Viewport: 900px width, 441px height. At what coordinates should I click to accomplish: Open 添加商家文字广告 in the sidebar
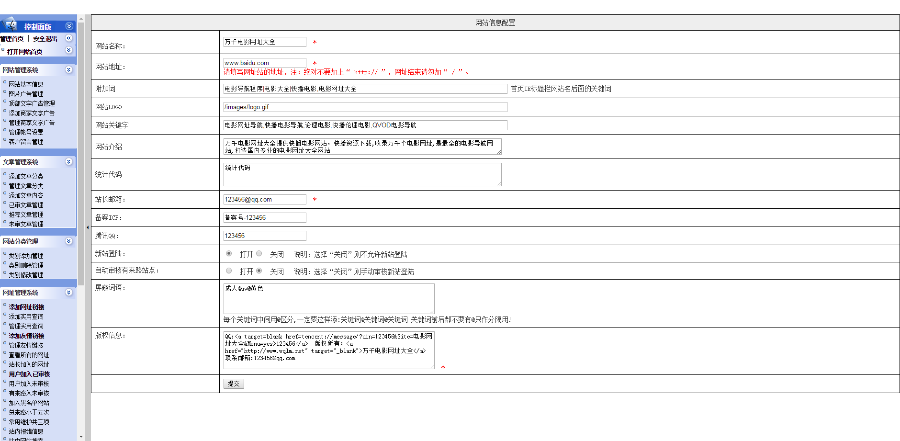pyautogui.click(x=32, y=113)
